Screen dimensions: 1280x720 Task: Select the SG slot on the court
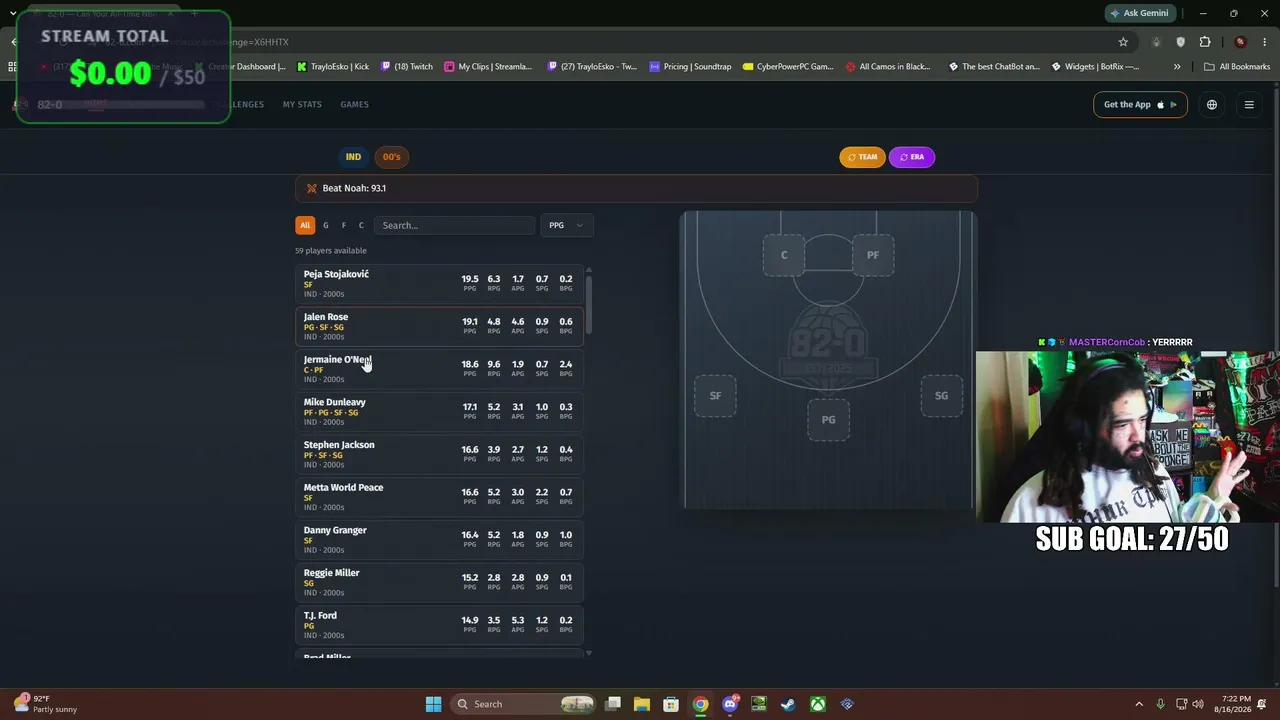[941, 396]
